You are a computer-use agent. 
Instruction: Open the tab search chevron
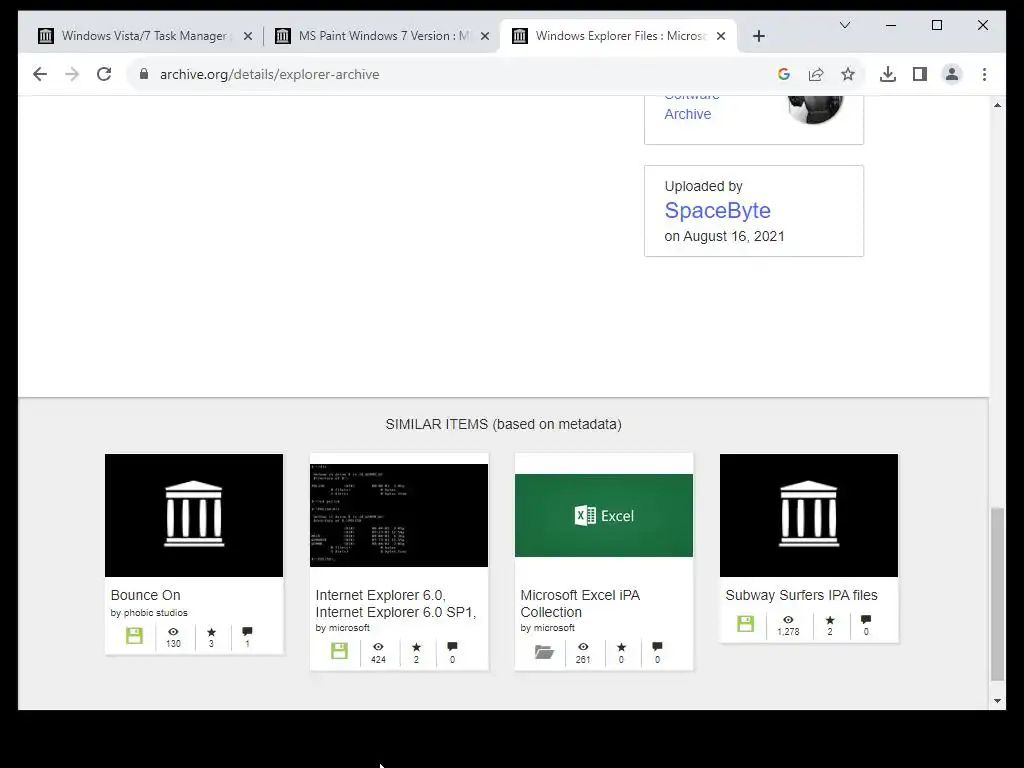click(844, 25)
